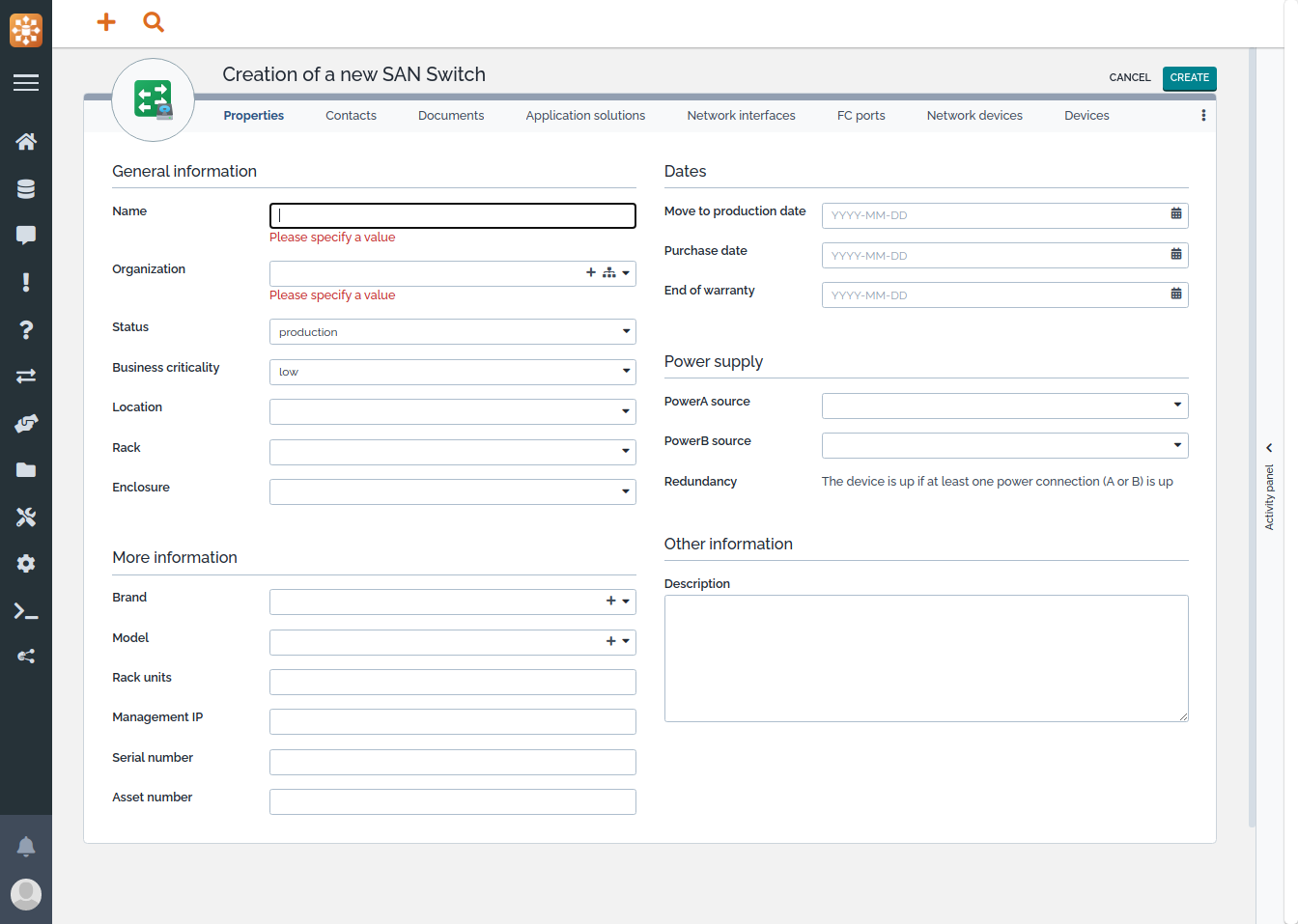Click the notifications bell icon
This screenshot has width=1298, height=924.
coord(26,847)
